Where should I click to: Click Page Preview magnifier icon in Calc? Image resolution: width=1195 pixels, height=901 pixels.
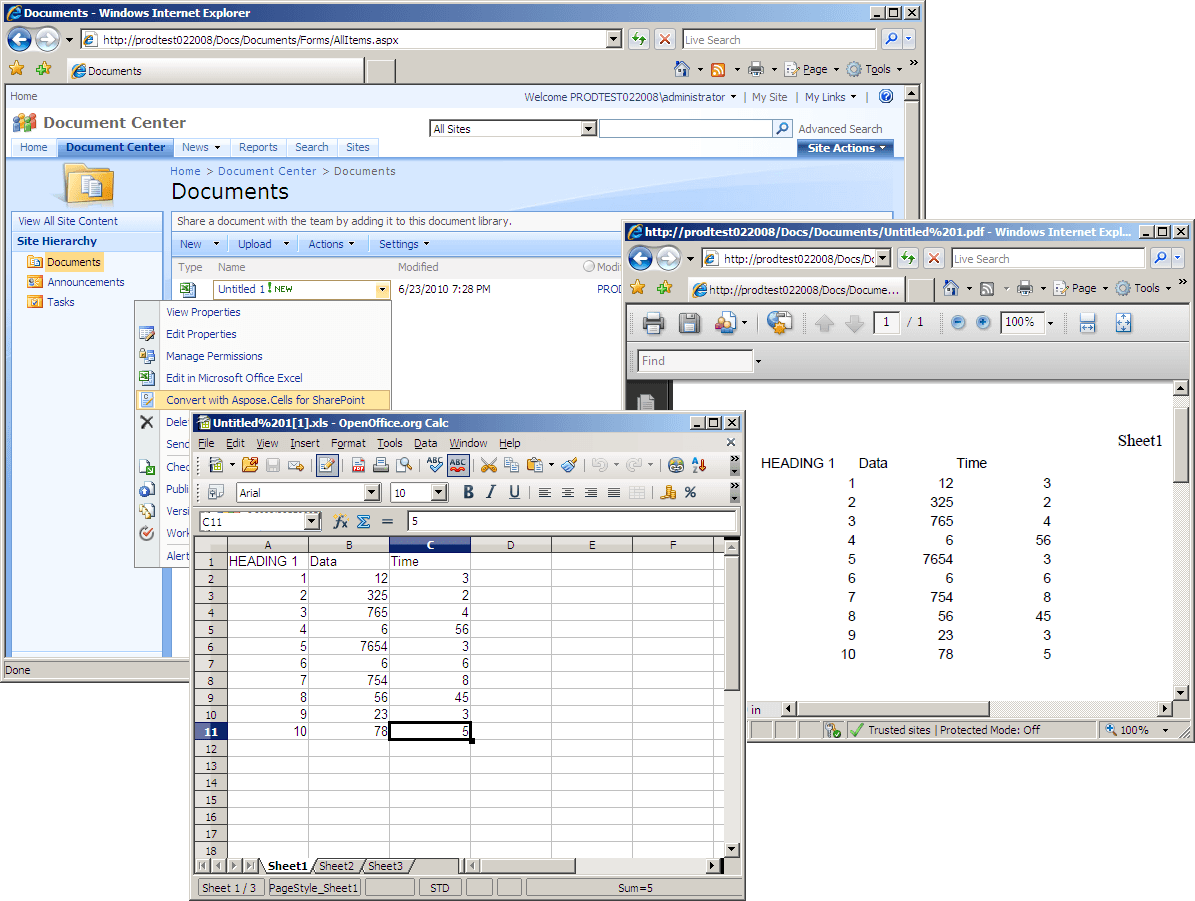(404, 465)
